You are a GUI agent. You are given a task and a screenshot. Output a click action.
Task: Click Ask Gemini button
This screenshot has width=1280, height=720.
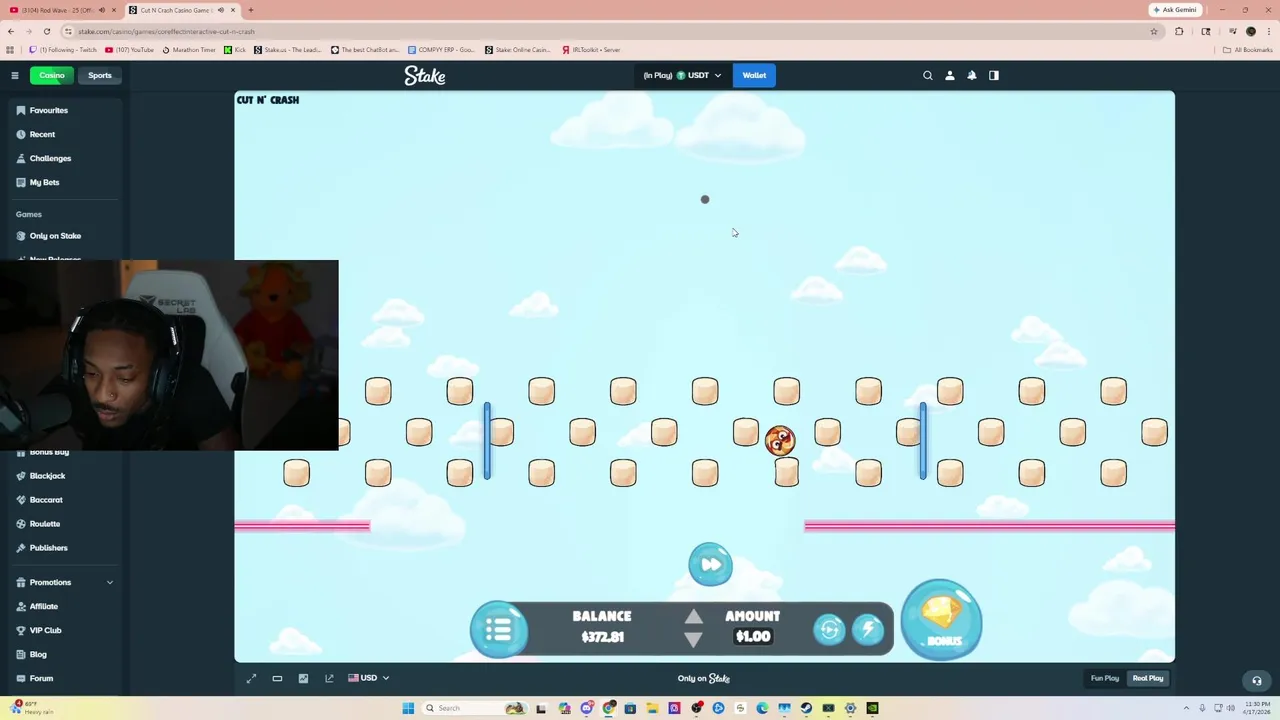1175,10
